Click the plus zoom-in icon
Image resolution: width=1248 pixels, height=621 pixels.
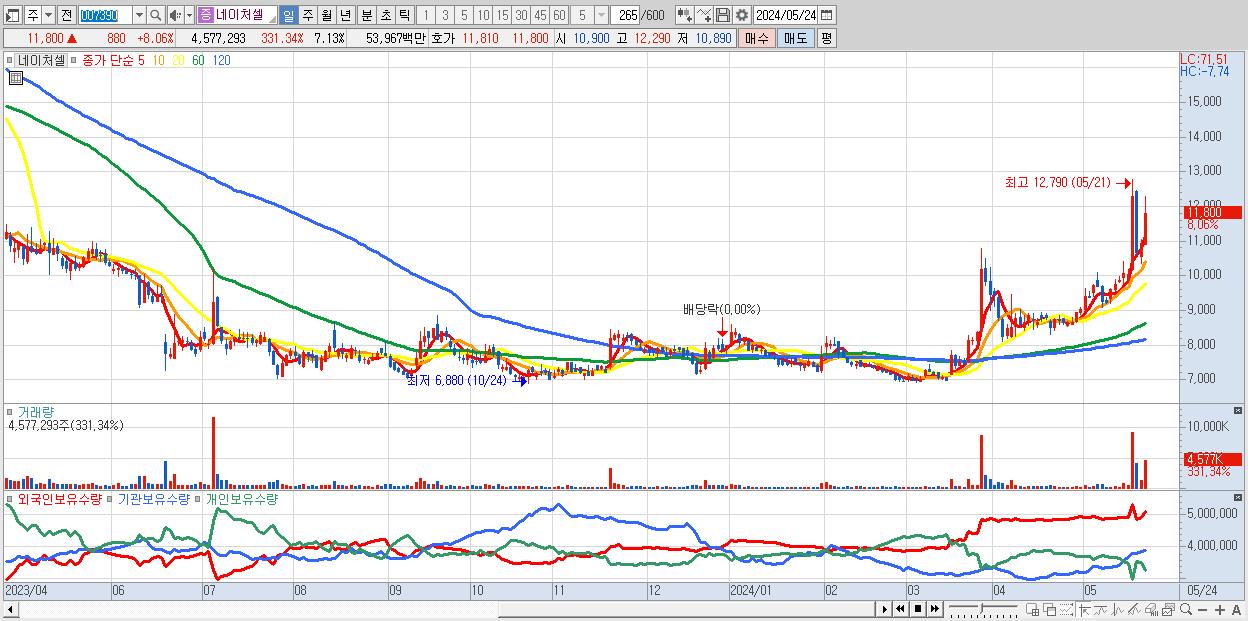(x=1220, y=609)
